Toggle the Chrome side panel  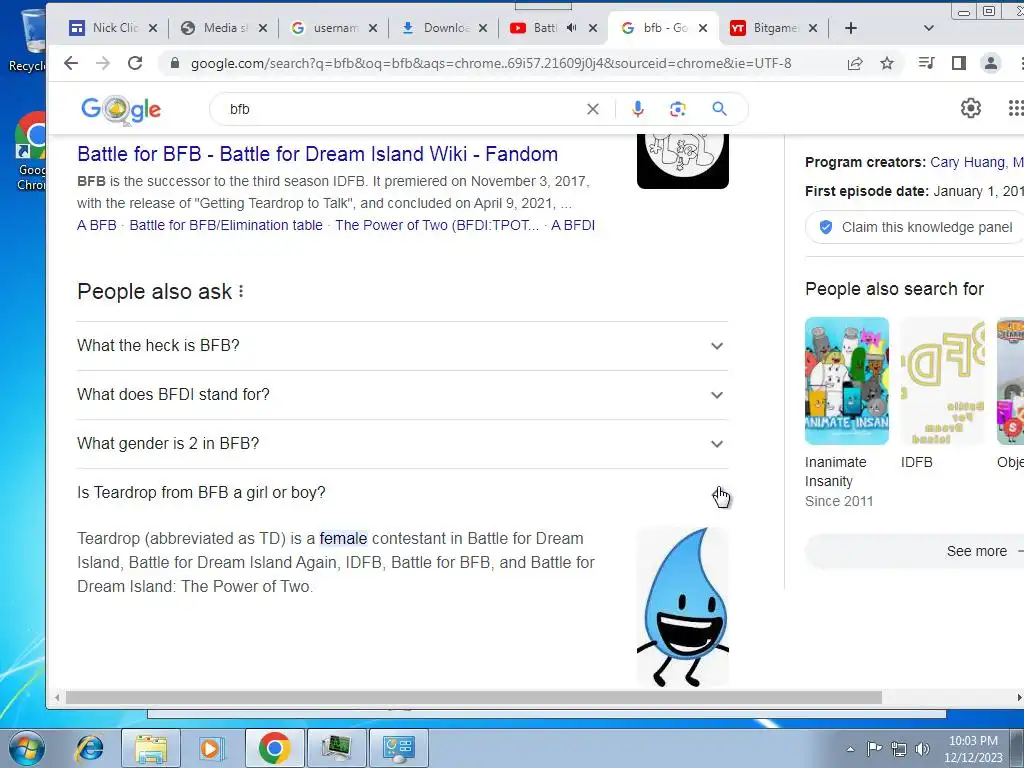click(959, 63)
